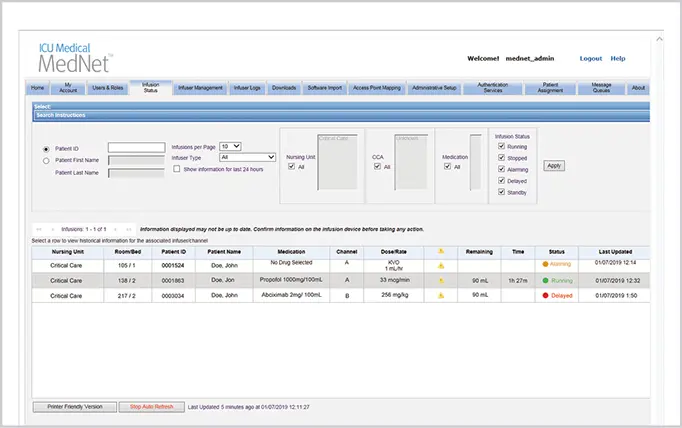Select the Patient ID radio button
682x428 pixels.
(x=46, y=148)
